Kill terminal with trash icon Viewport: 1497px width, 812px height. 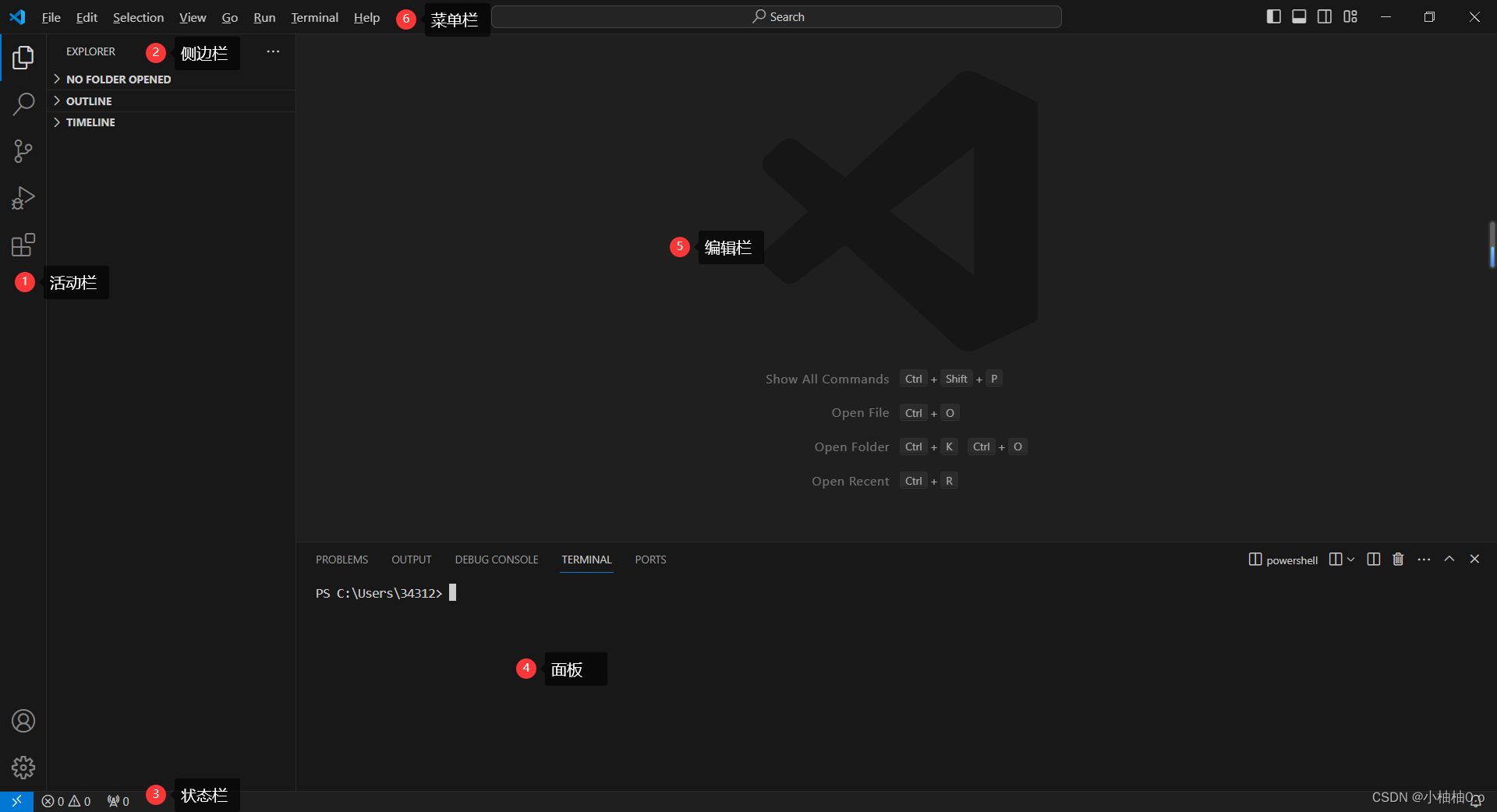1398,560
